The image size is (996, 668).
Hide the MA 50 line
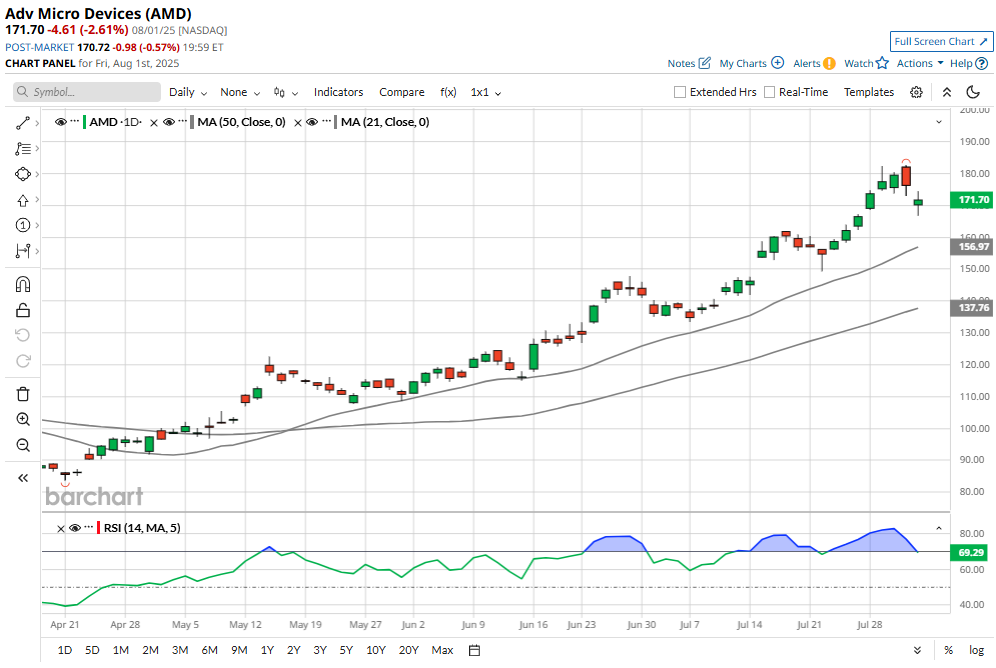point(168,122)
